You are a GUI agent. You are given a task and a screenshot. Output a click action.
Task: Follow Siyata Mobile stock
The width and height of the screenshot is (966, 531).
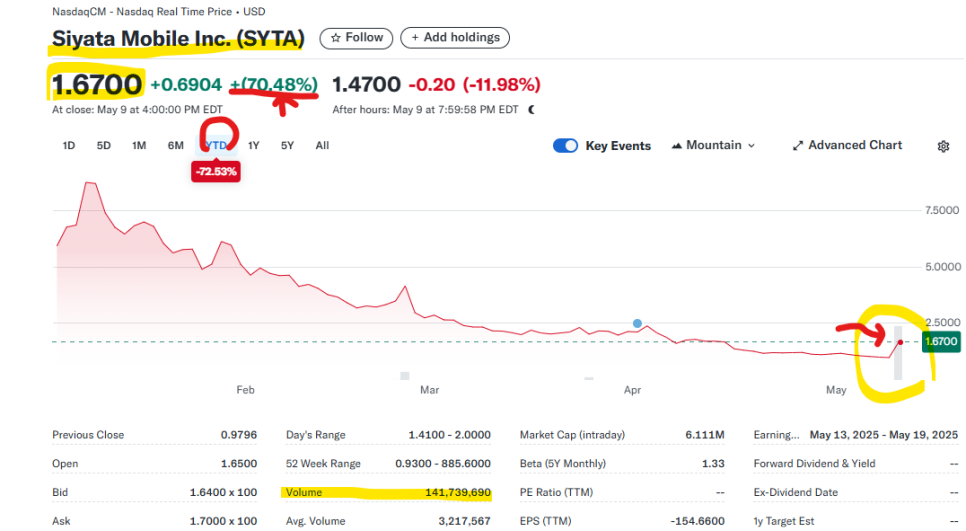(x=356, y=38)
